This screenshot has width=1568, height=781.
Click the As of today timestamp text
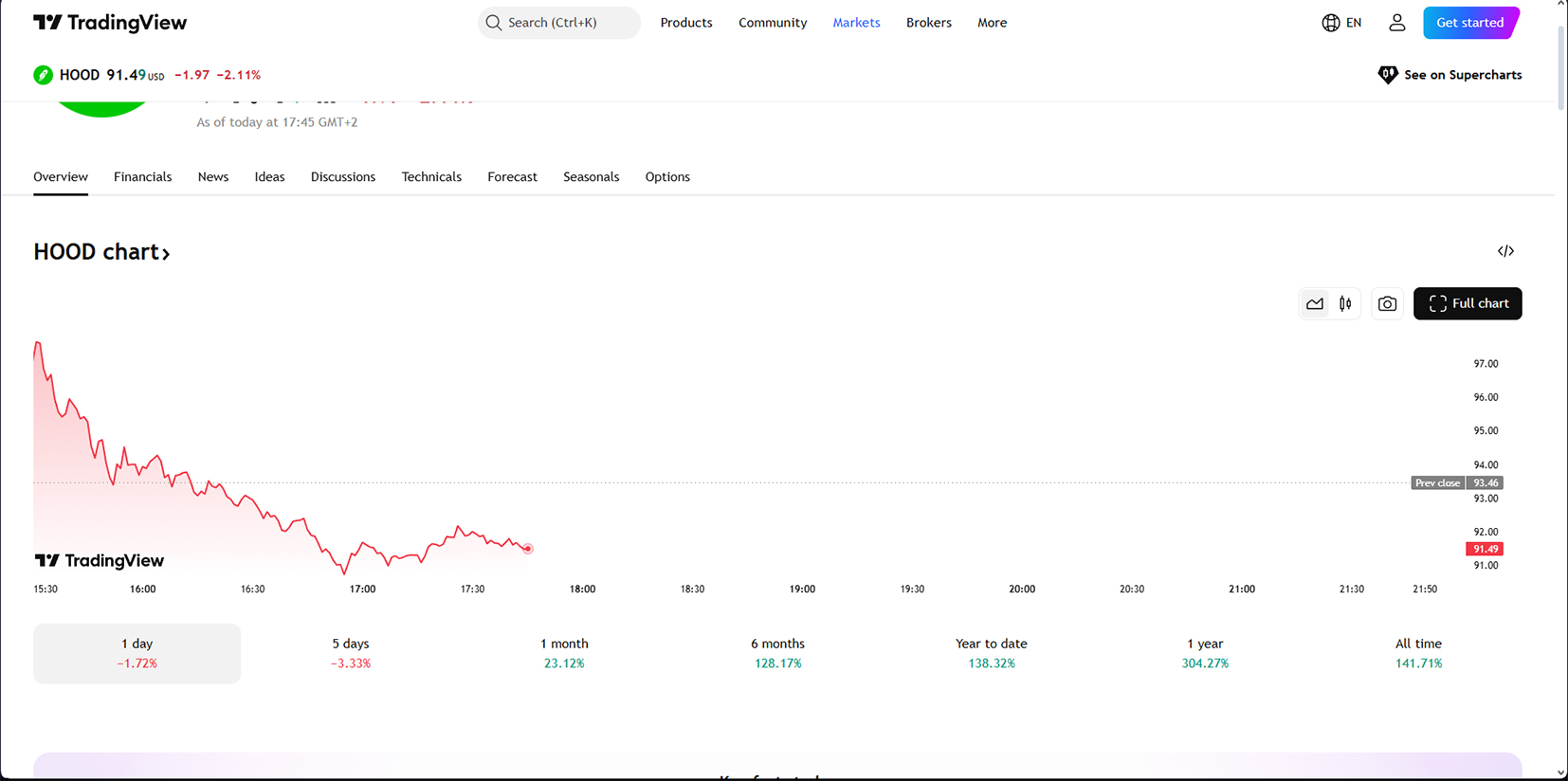277,122
